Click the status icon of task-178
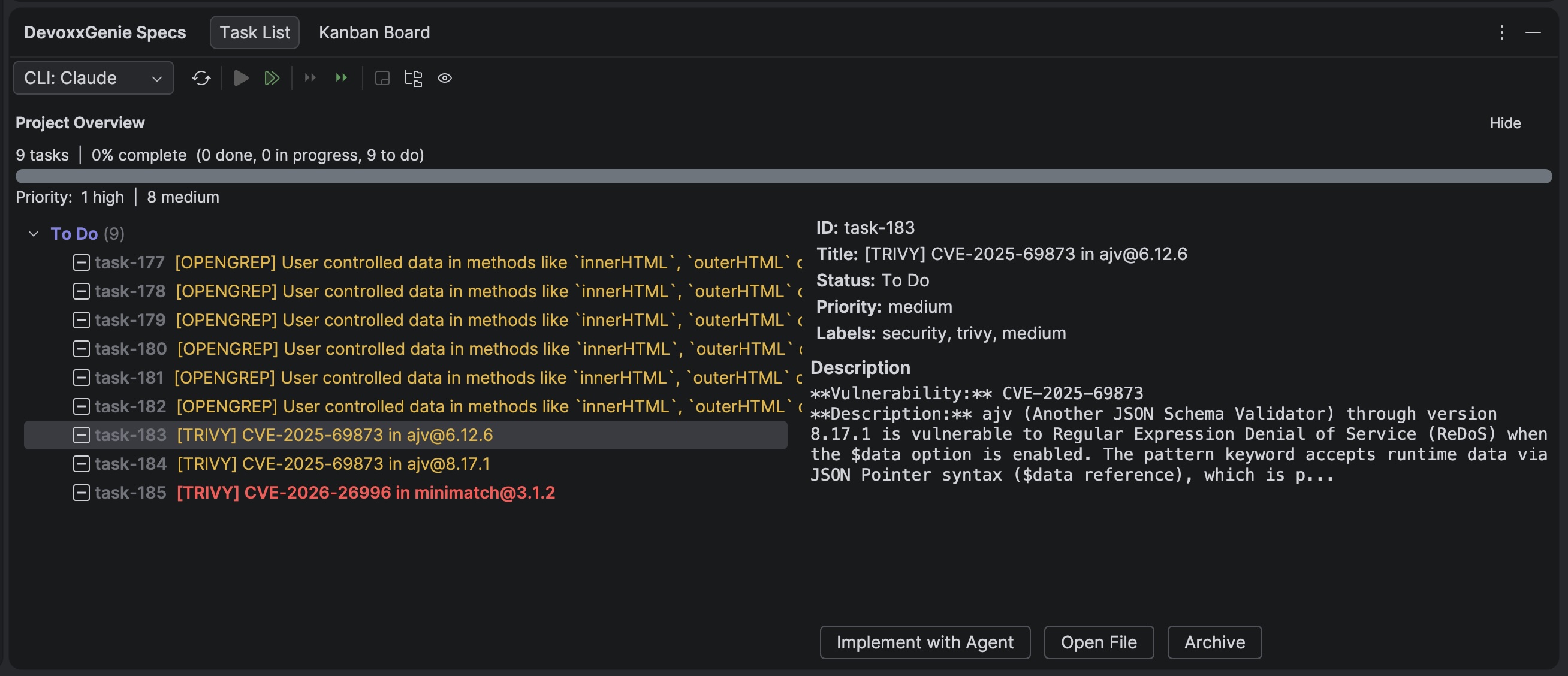 click(82, 291)
